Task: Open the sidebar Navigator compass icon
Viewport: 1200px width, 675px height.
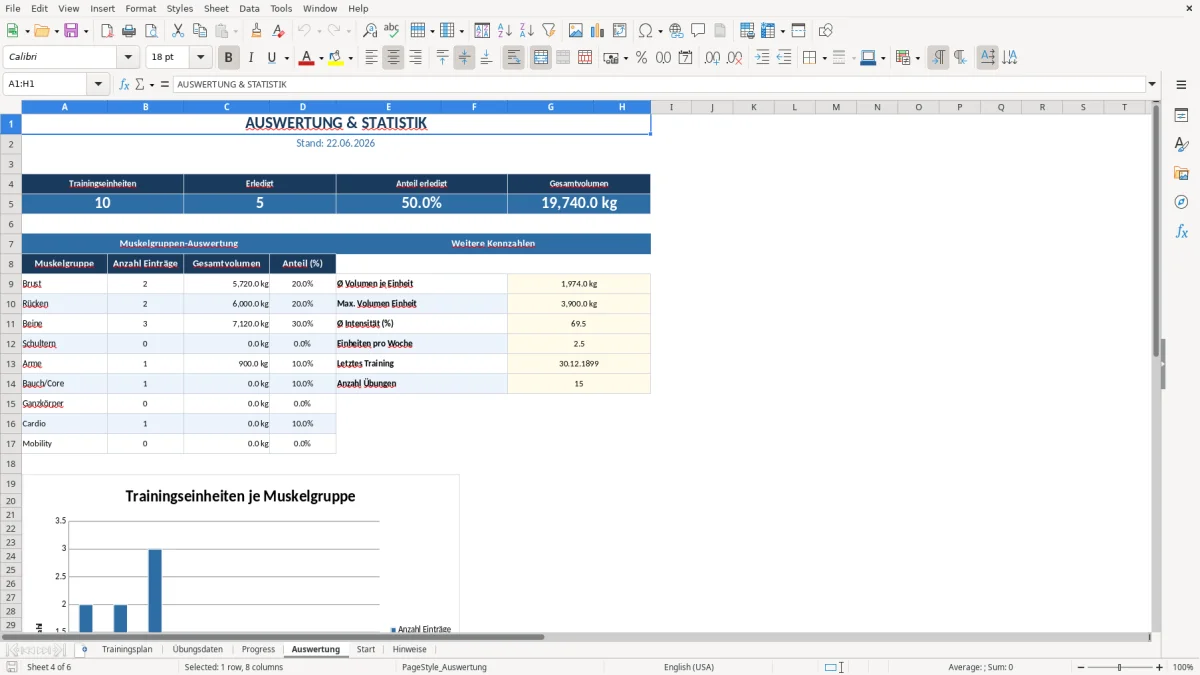Action: coord(1181,202)
